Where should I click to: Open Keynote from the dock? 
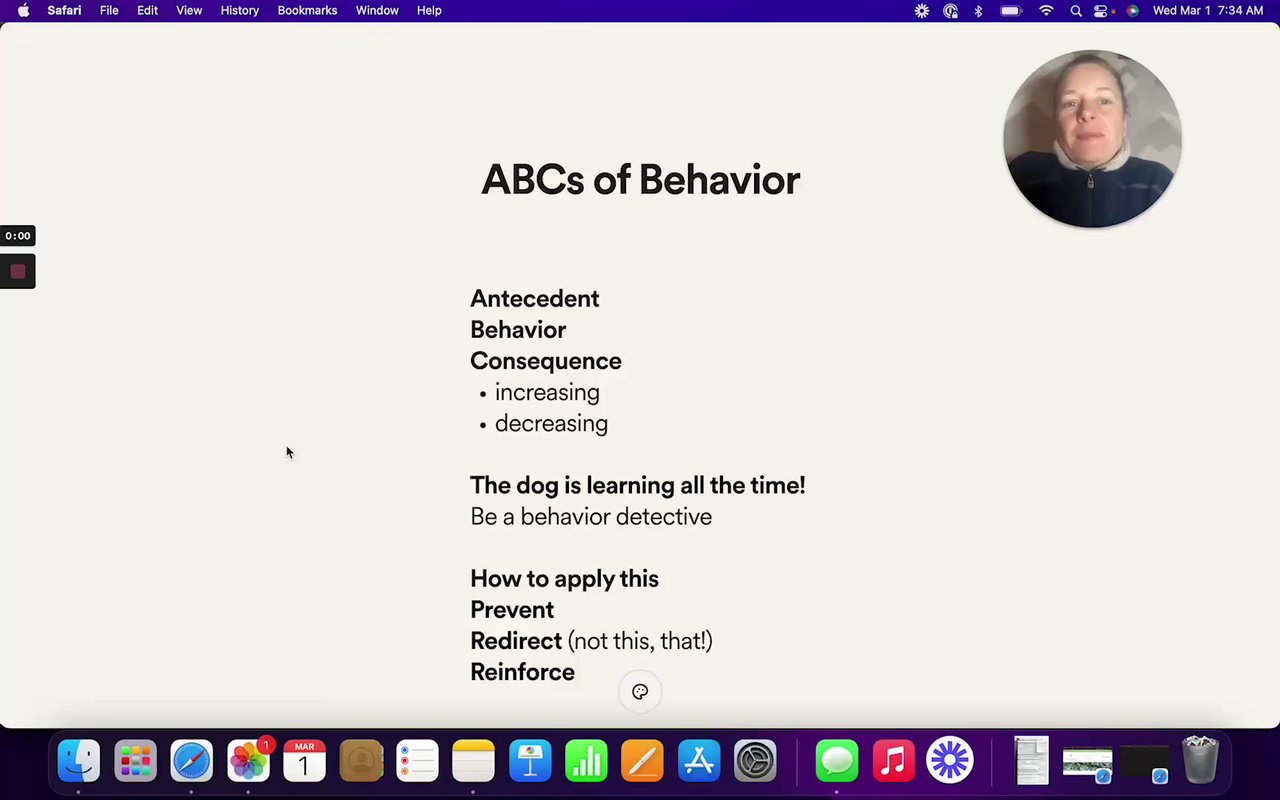pos(530,761)
